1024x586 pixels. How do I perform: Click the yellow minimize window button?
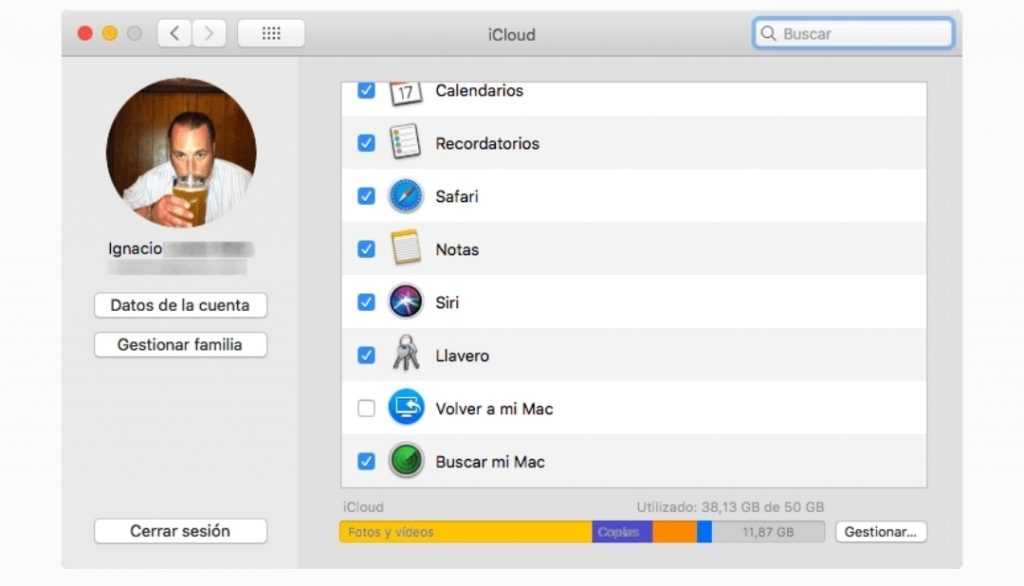click(x=110, y=33)
